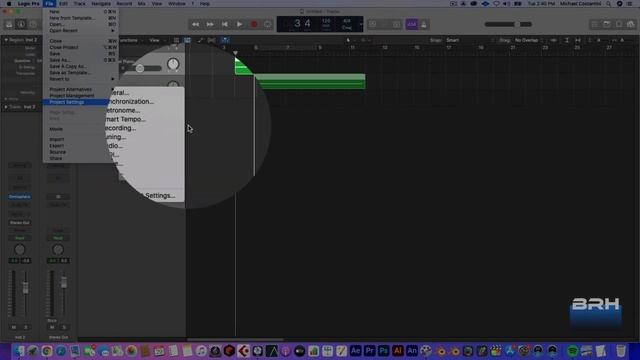The height and width of the screenshot is (360, 640).
Task: Open Spotlight search in menu bar
Action: [x=608, y=4]
